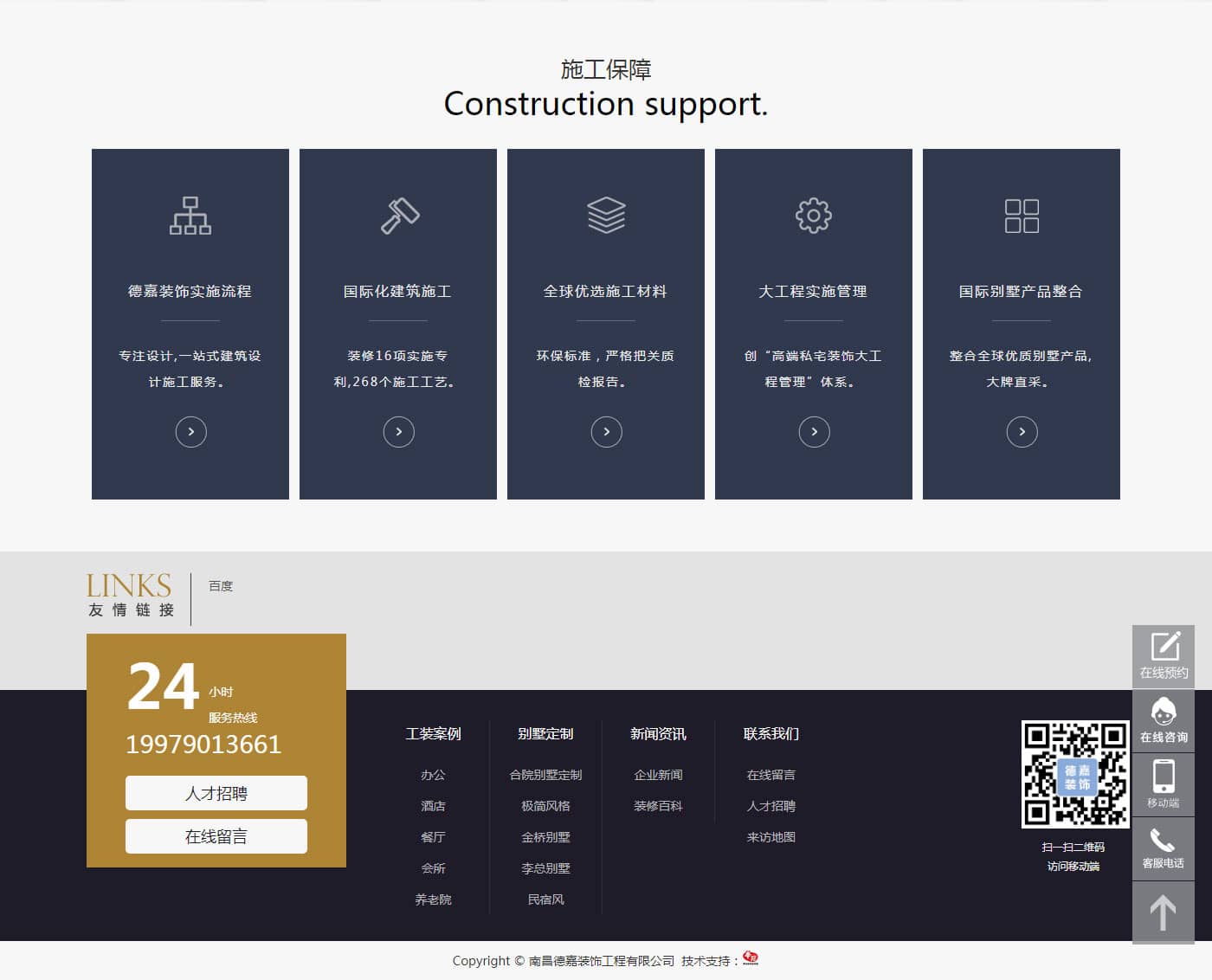
Task: Click the 德嘉装饰 QR code image
Action: 1075,774
